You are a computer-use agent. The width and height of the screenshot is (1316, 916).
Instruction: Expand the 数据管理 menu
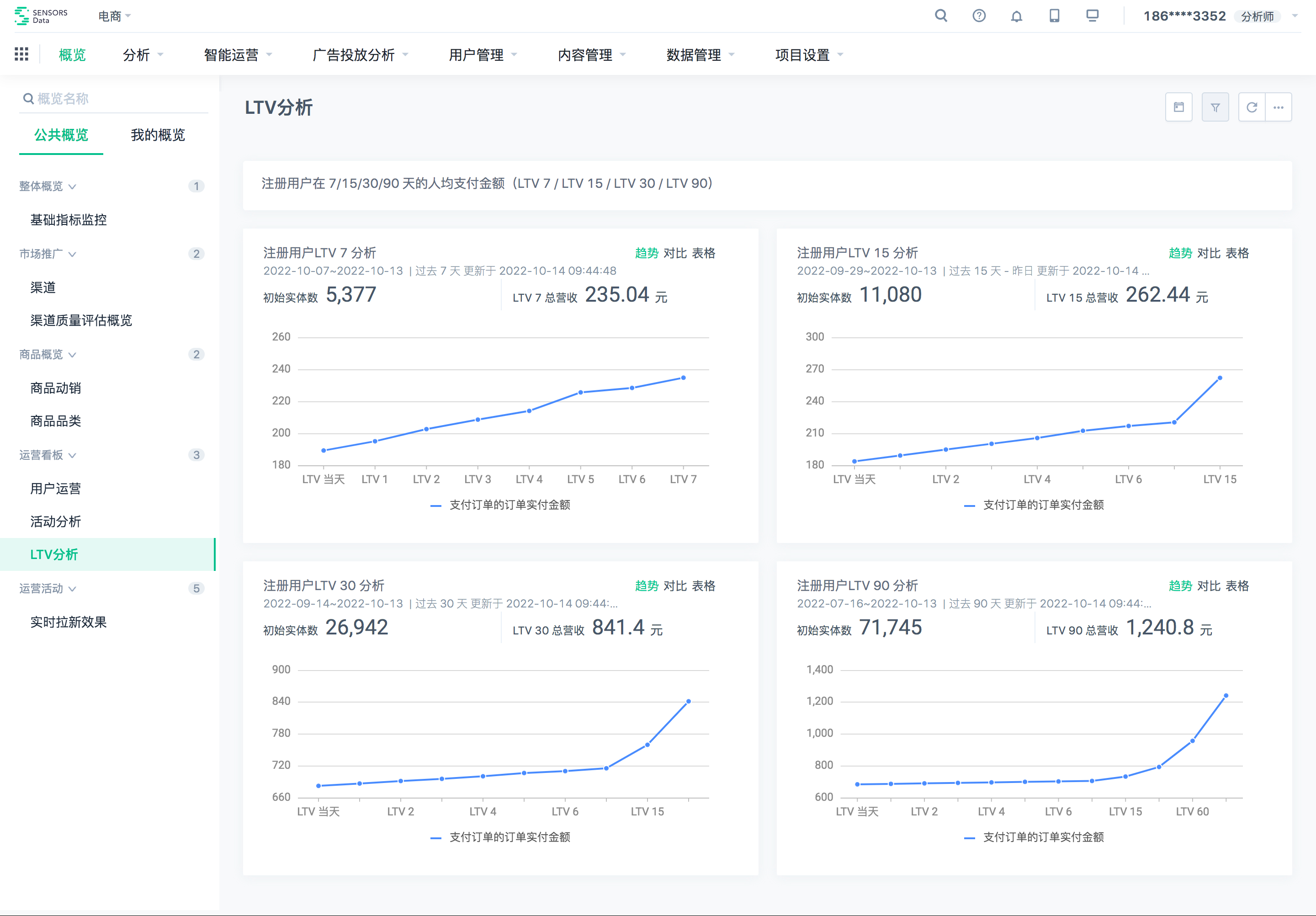pos(700,55)
